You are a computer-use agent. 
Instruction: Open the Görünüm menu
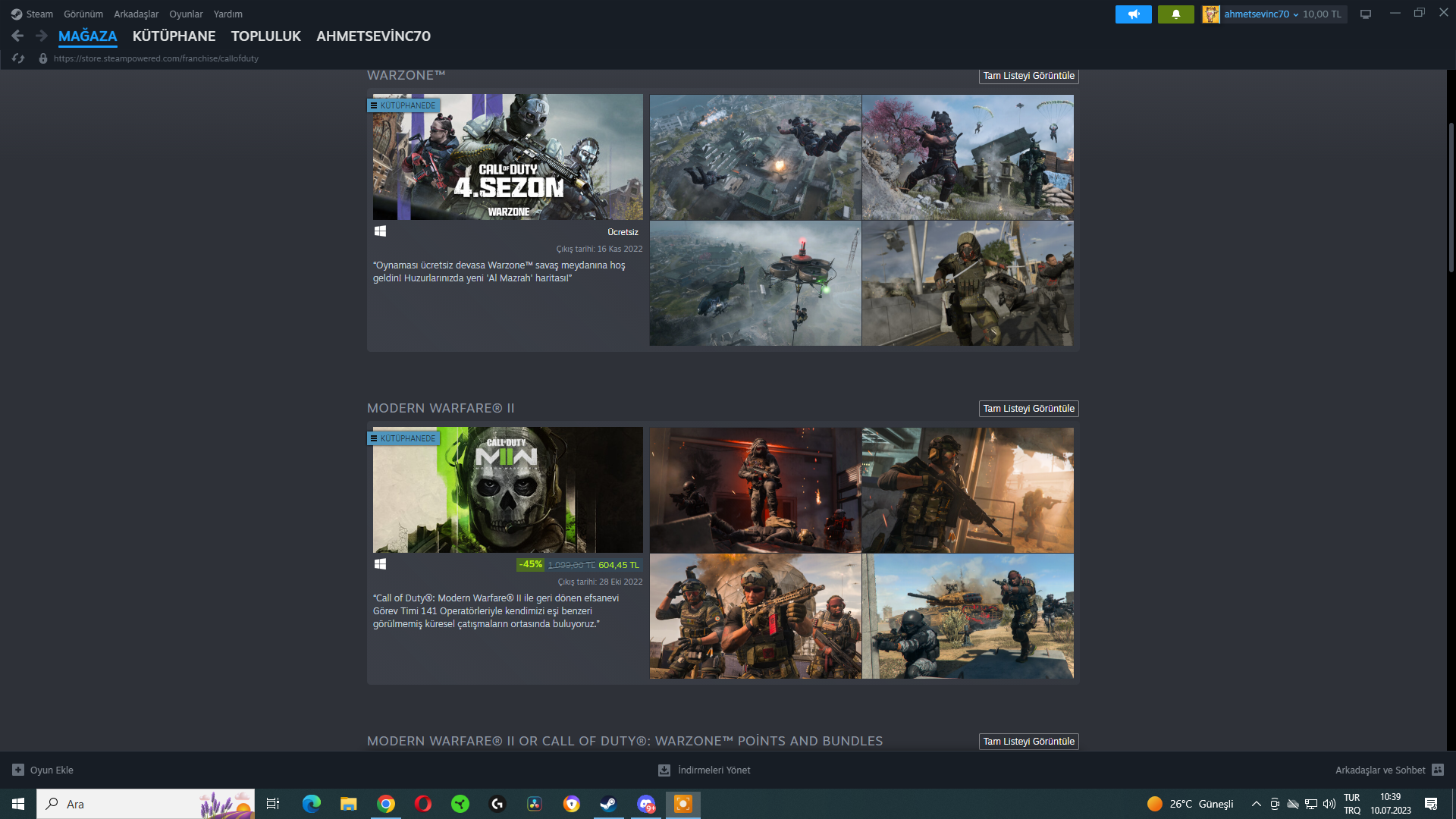click(x=83, y=14)
